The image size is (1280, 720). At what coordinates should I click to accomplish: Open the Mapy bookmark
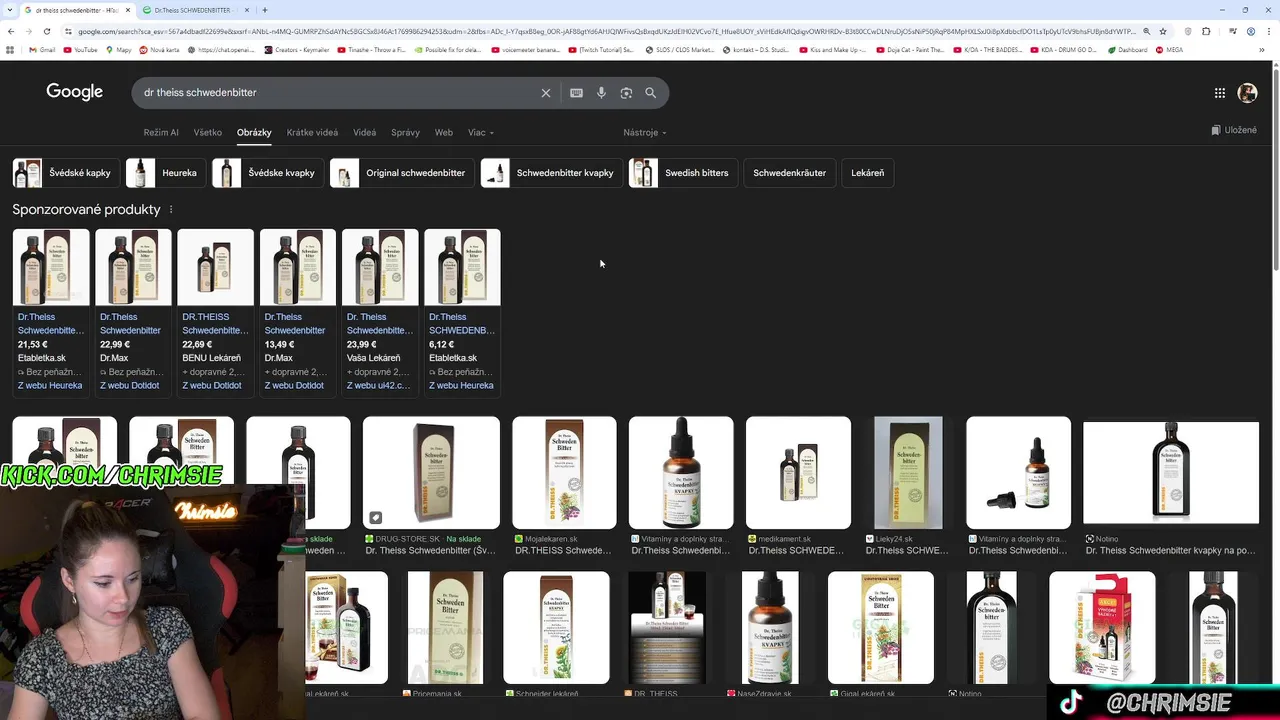point(118,50)
